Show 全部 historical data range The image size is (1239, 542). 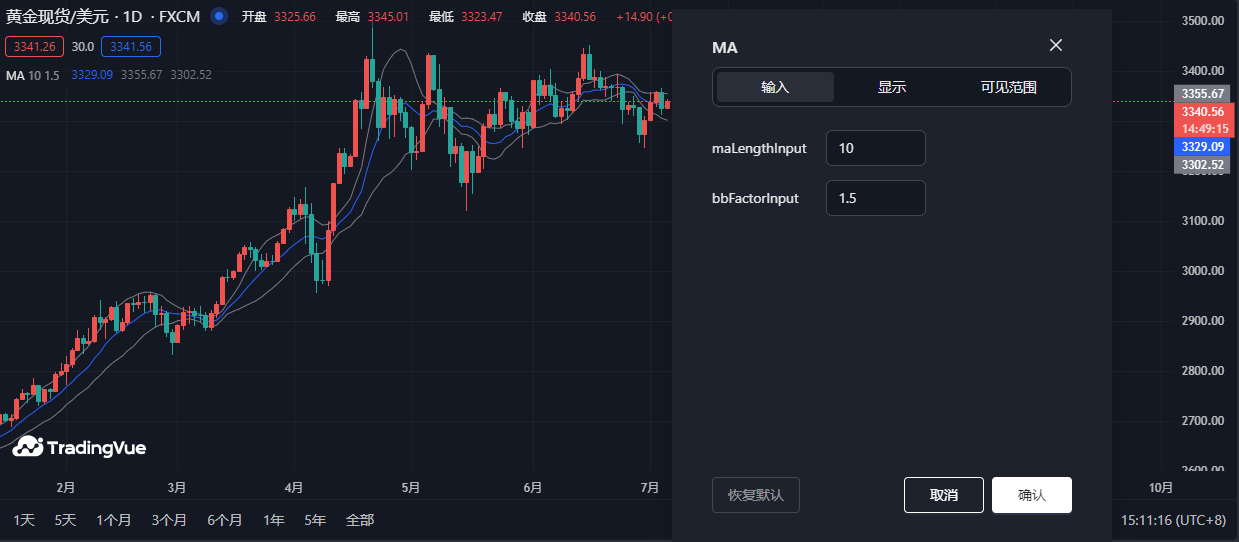tap(359, 520)
